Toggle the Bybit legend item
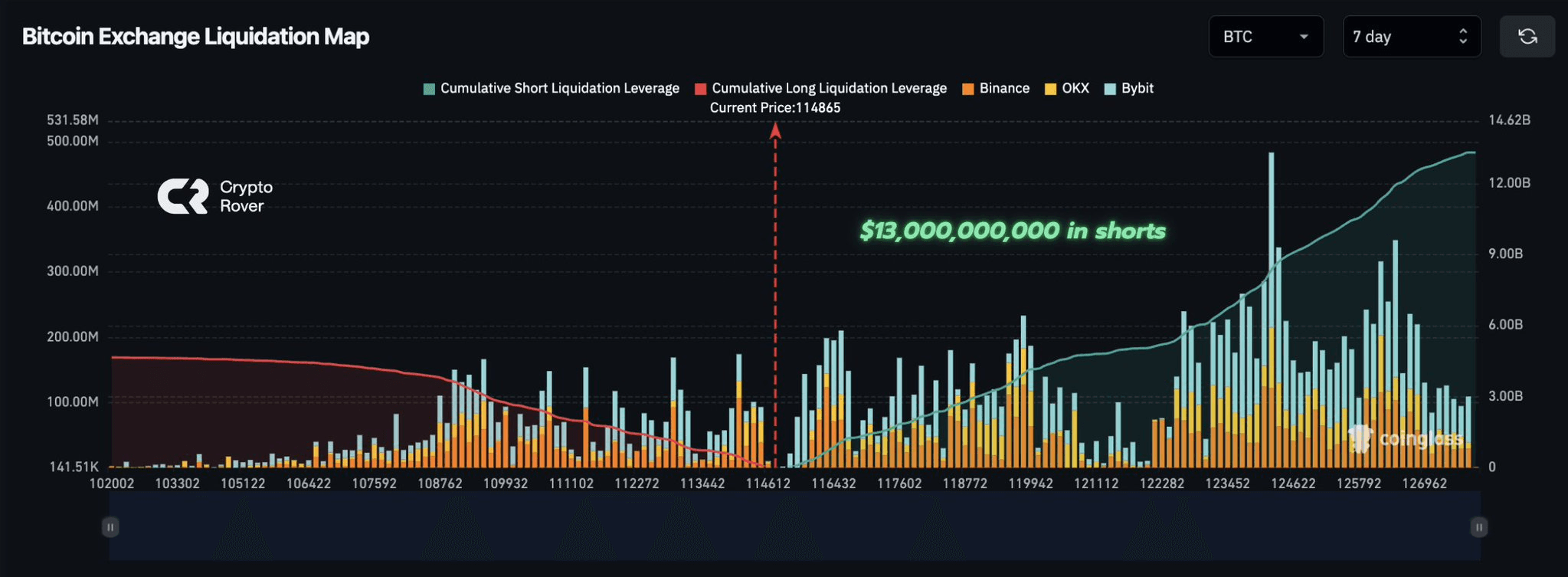 click(1137, 88)
